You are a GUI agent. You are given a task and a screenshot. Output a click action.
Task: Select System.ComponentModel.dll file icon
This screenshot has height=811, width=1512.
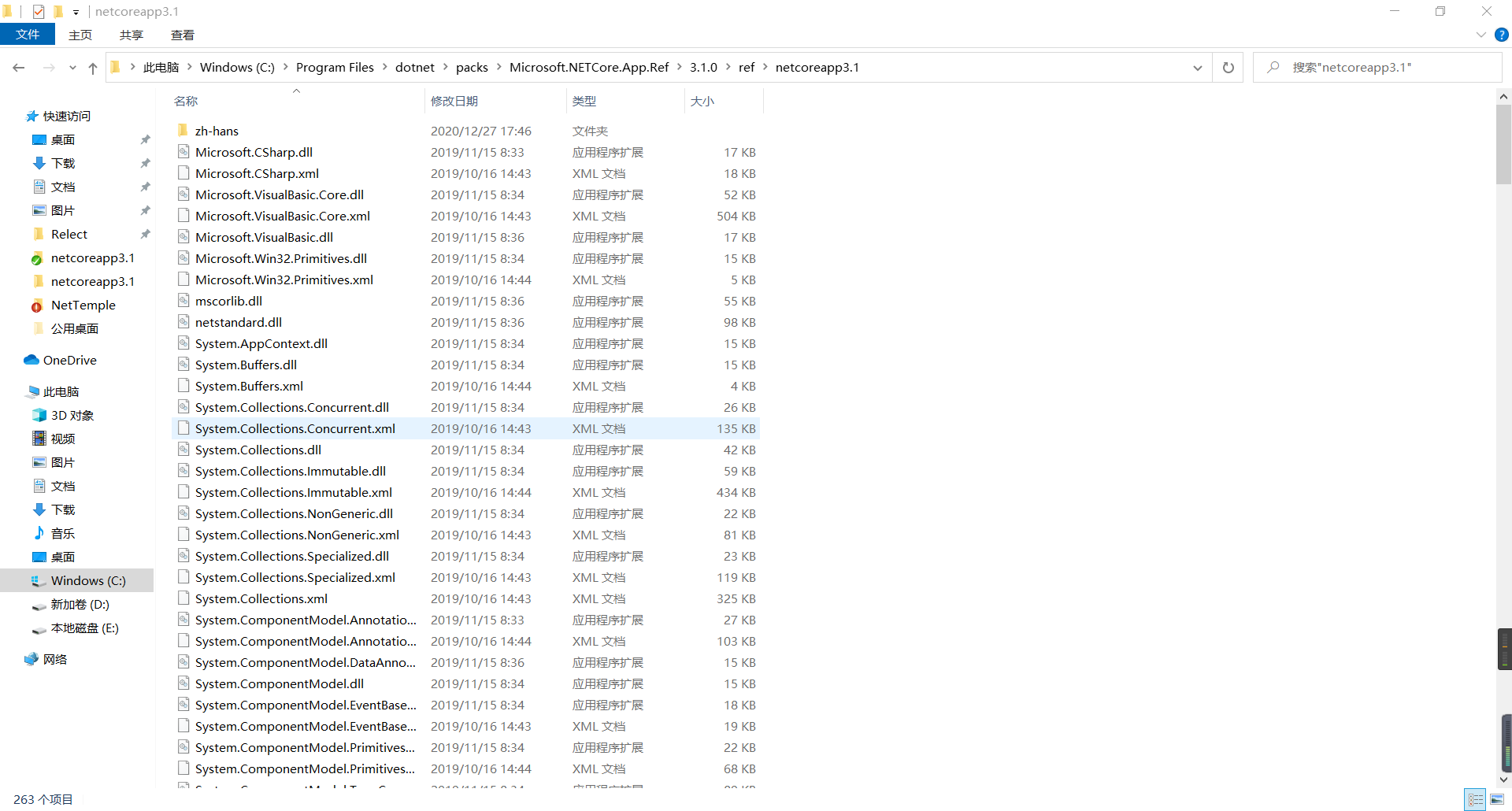(x=183, y=683)
